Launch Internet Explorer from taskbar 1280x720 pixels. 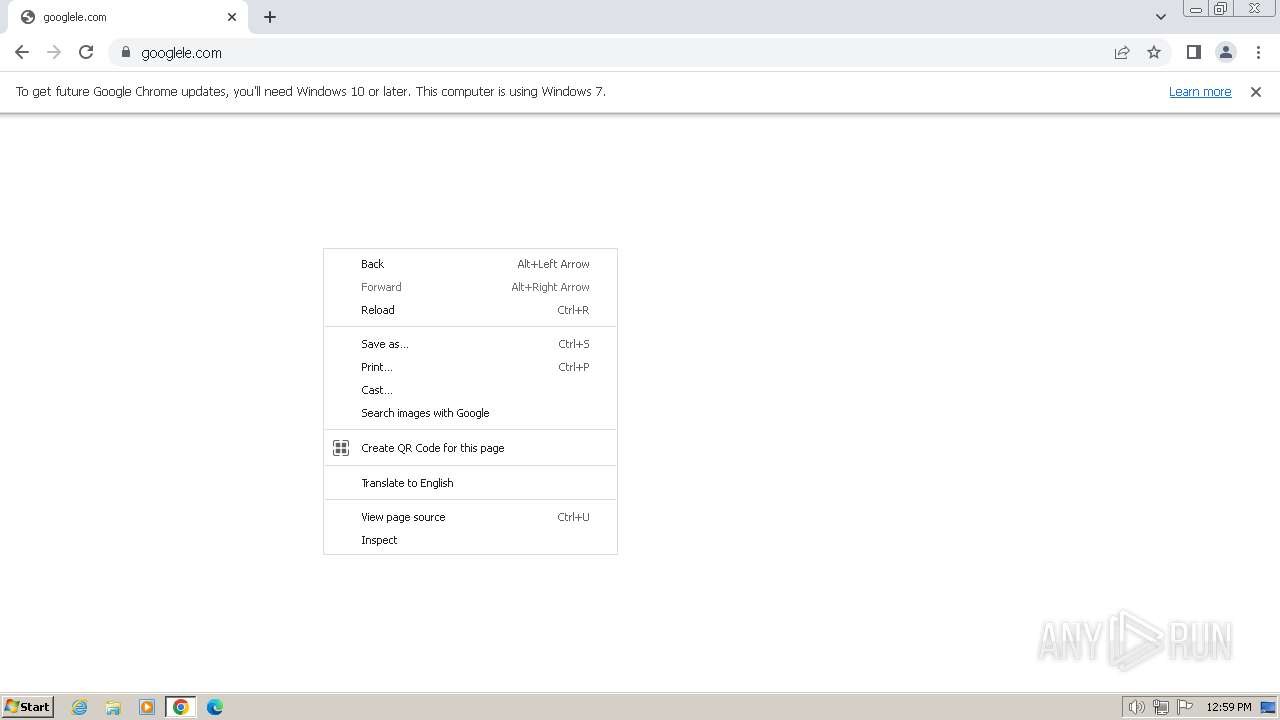click(80, 707)
